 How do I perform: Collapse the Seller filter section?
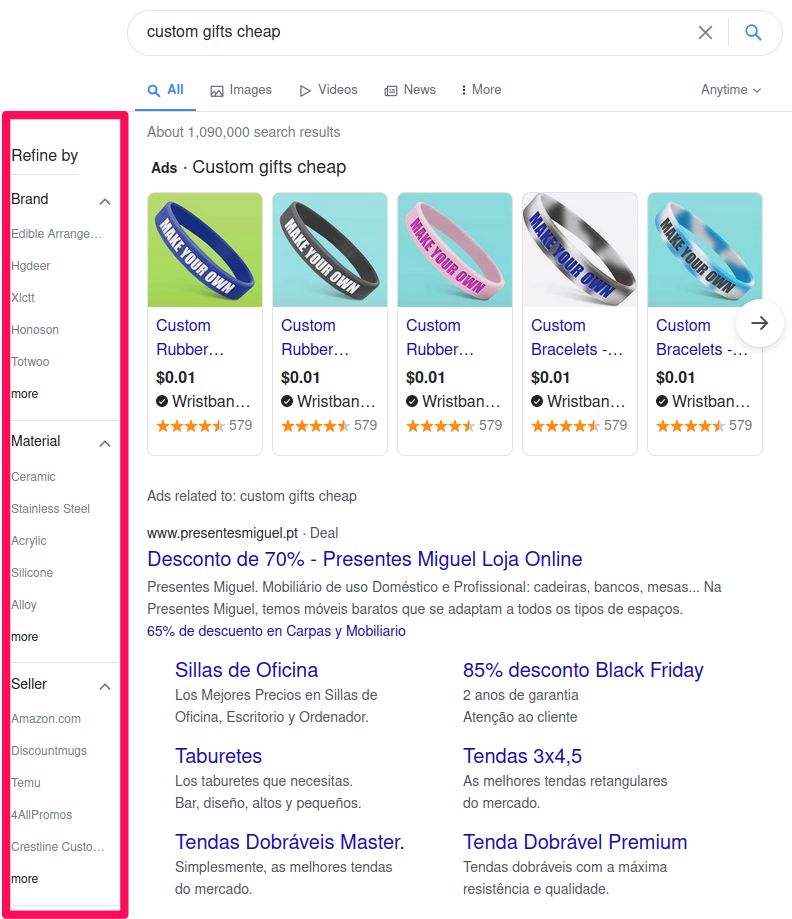pyautogui.click(x=105, y=686)
